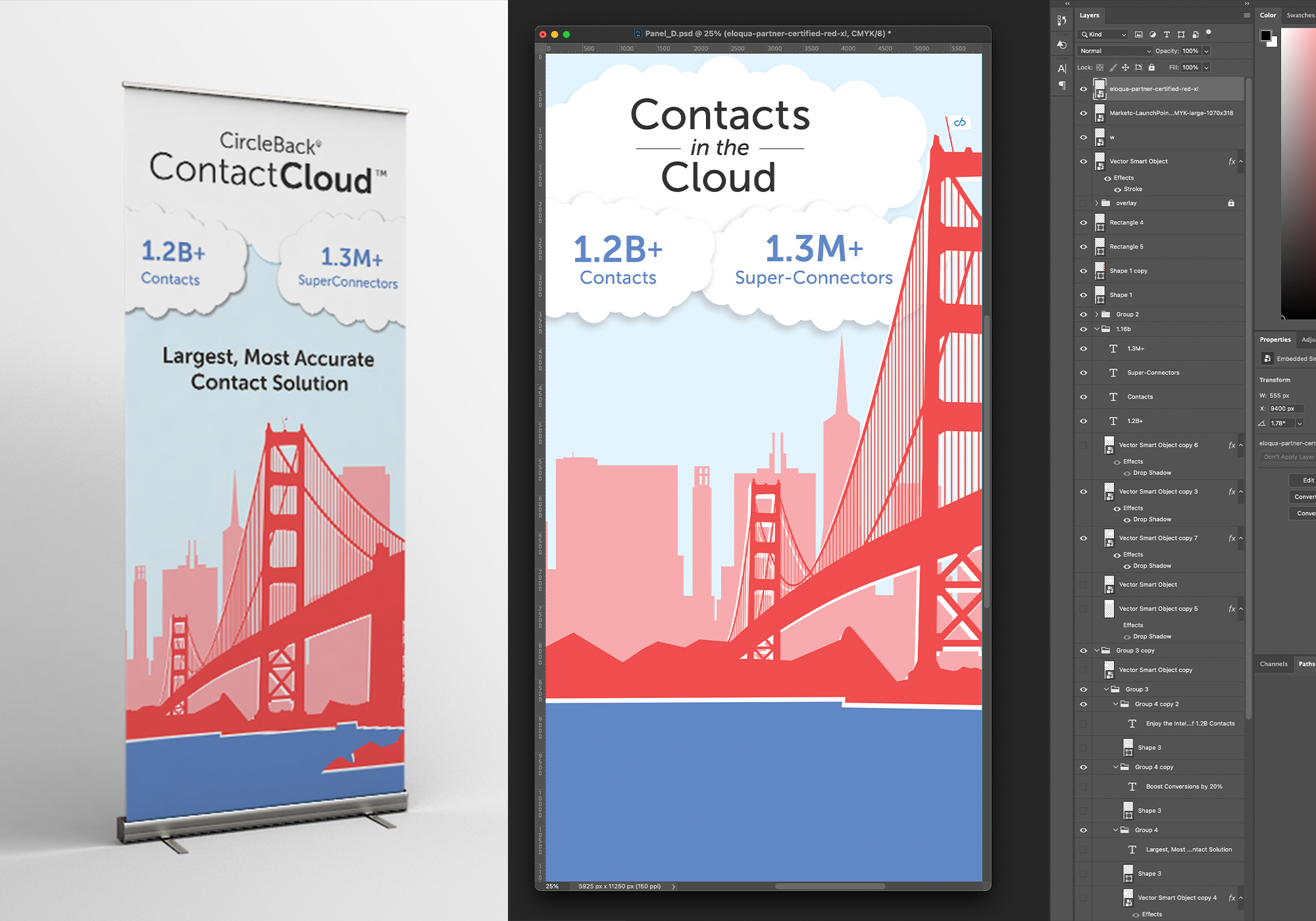Pick a color in the Color gradient field
1316x921 pixels.
[x=1298, y=172]
